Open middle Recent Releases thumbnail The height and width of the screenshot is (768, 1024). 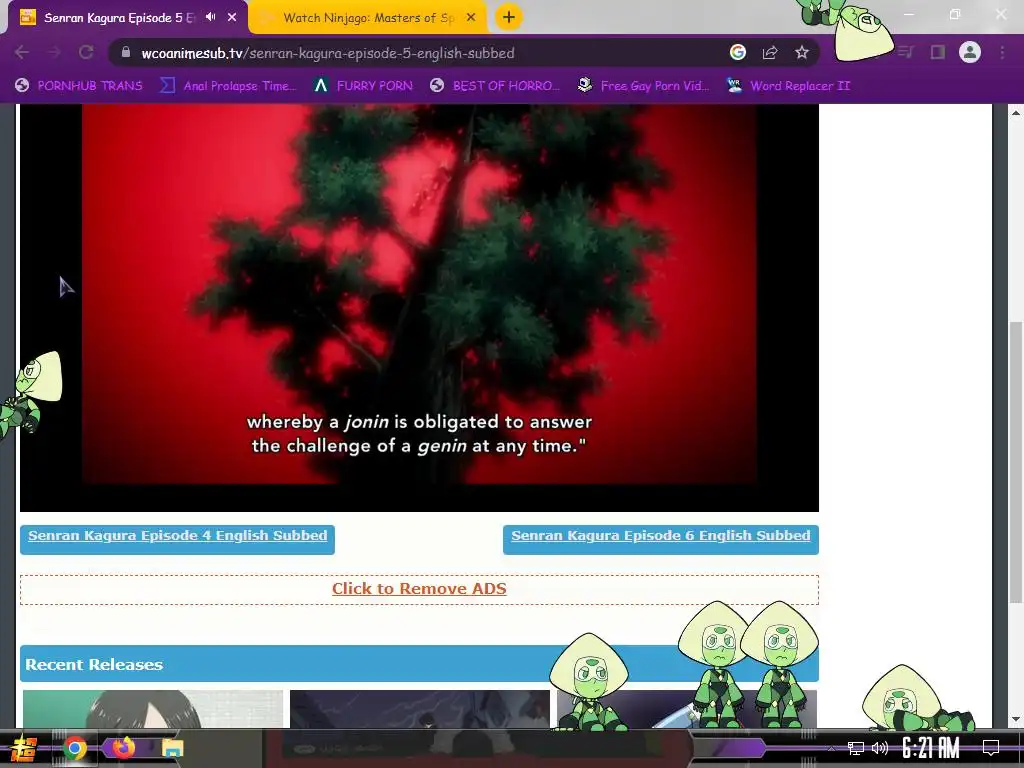[420, 709]
